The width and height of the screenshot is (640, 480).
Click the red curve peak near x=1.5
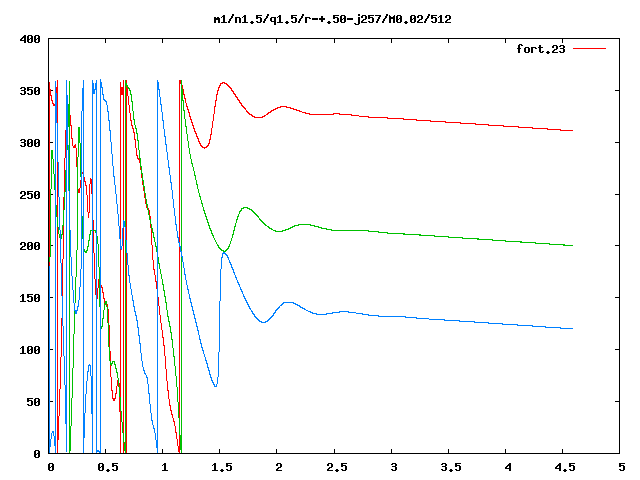point(223,82)
